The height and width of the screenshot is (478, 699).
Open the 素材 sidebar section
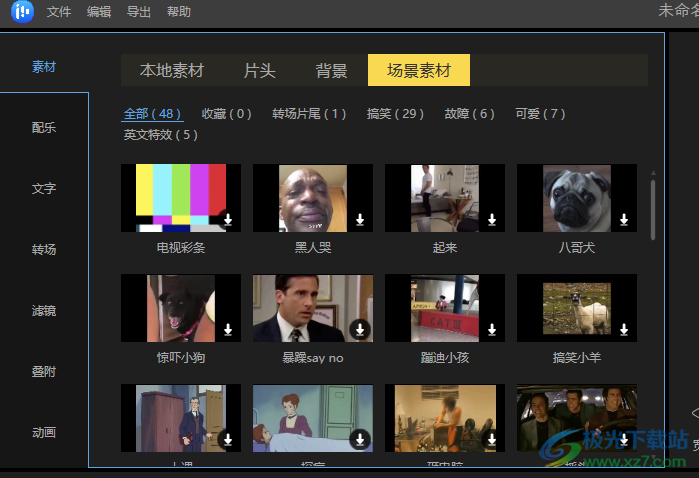(44, 67)
